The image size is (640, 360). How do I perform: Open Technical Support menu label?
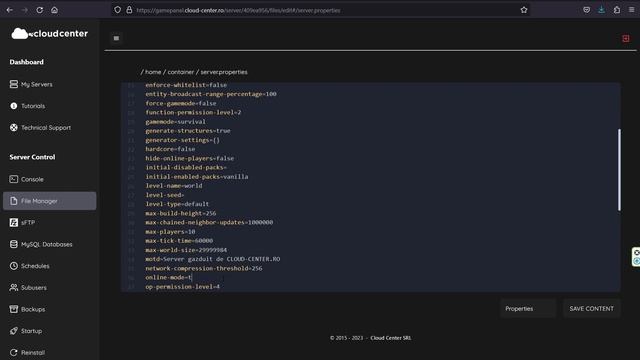coord(46,128)
